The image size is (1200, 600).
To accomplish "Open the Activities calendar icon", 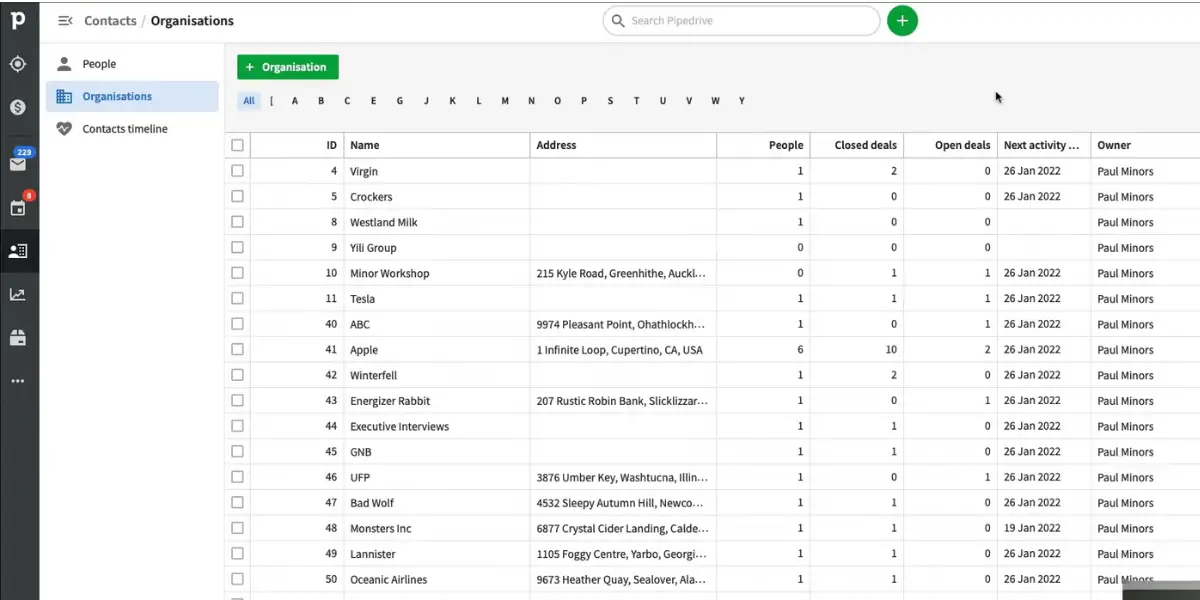I will click(18, 208).
